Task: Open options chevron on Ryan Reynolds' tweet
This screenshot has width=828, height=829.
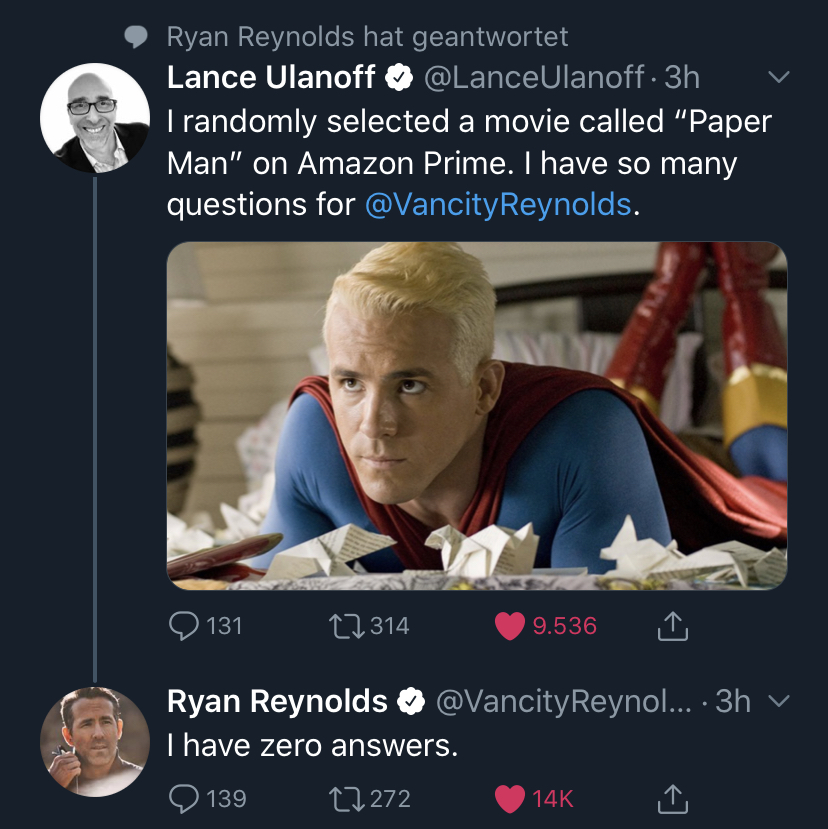Action: pos(777,702)
